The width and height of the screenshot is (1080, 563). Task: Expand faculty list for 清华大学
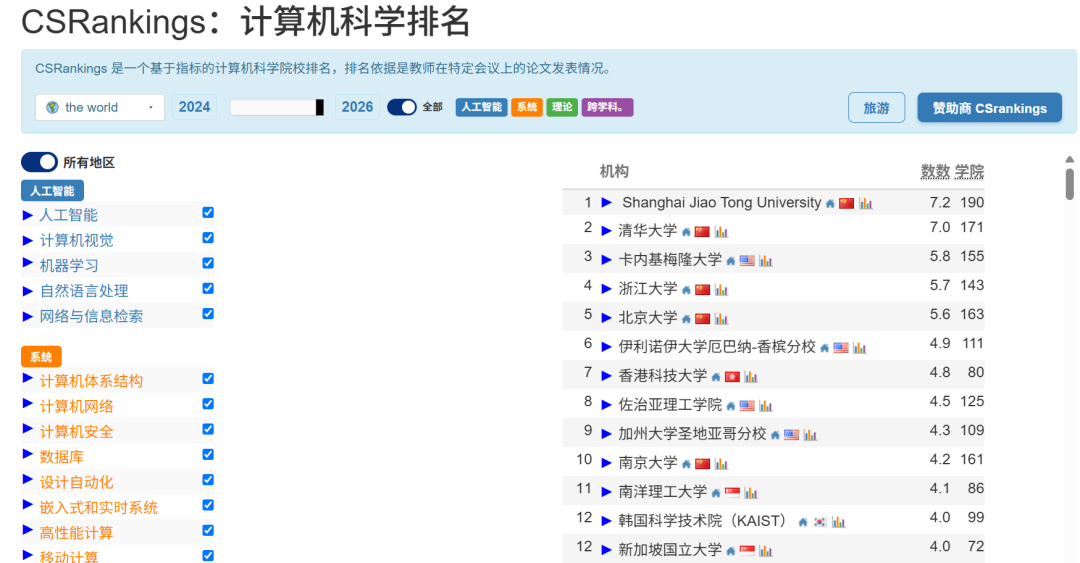(607, 231)
